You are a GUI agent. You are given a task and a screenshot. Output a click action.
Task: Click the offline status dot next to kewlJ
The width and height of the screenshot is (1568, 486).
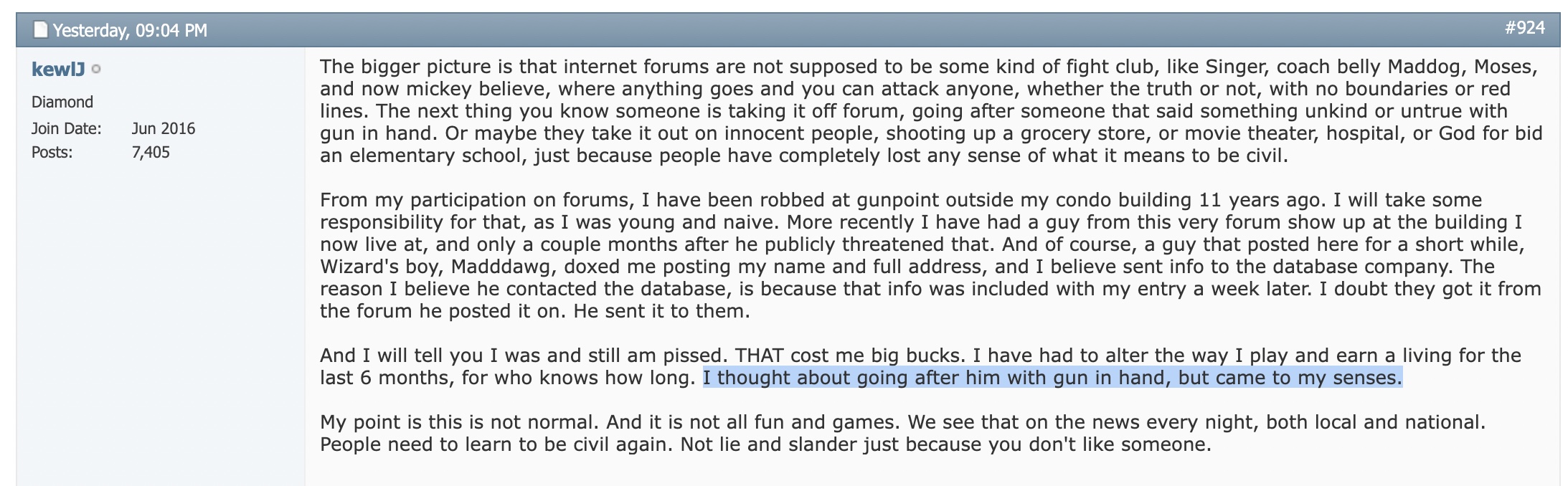(x=97, y=70)
